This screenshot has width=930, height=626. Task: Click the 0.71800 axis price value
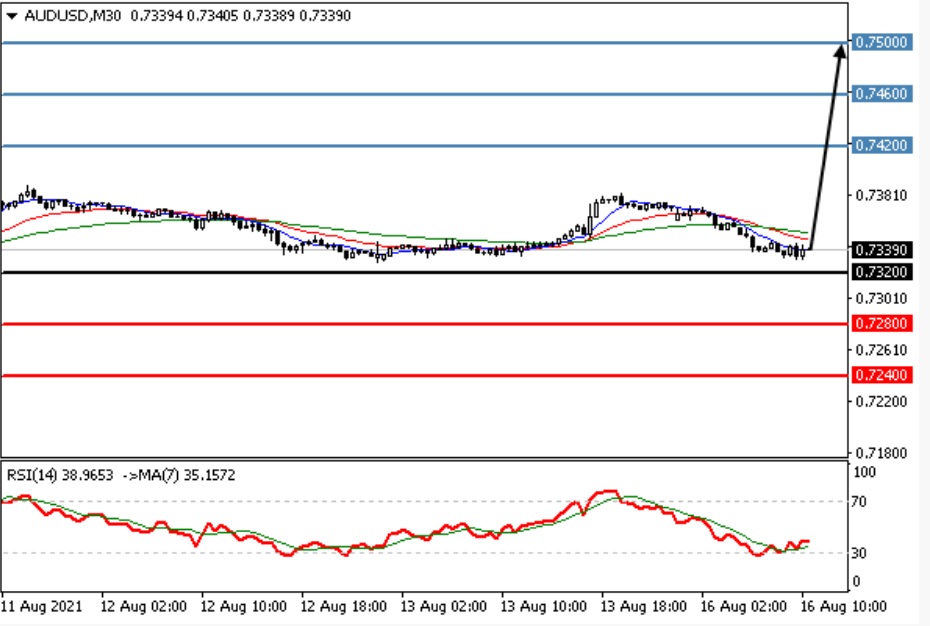[881, 453]
